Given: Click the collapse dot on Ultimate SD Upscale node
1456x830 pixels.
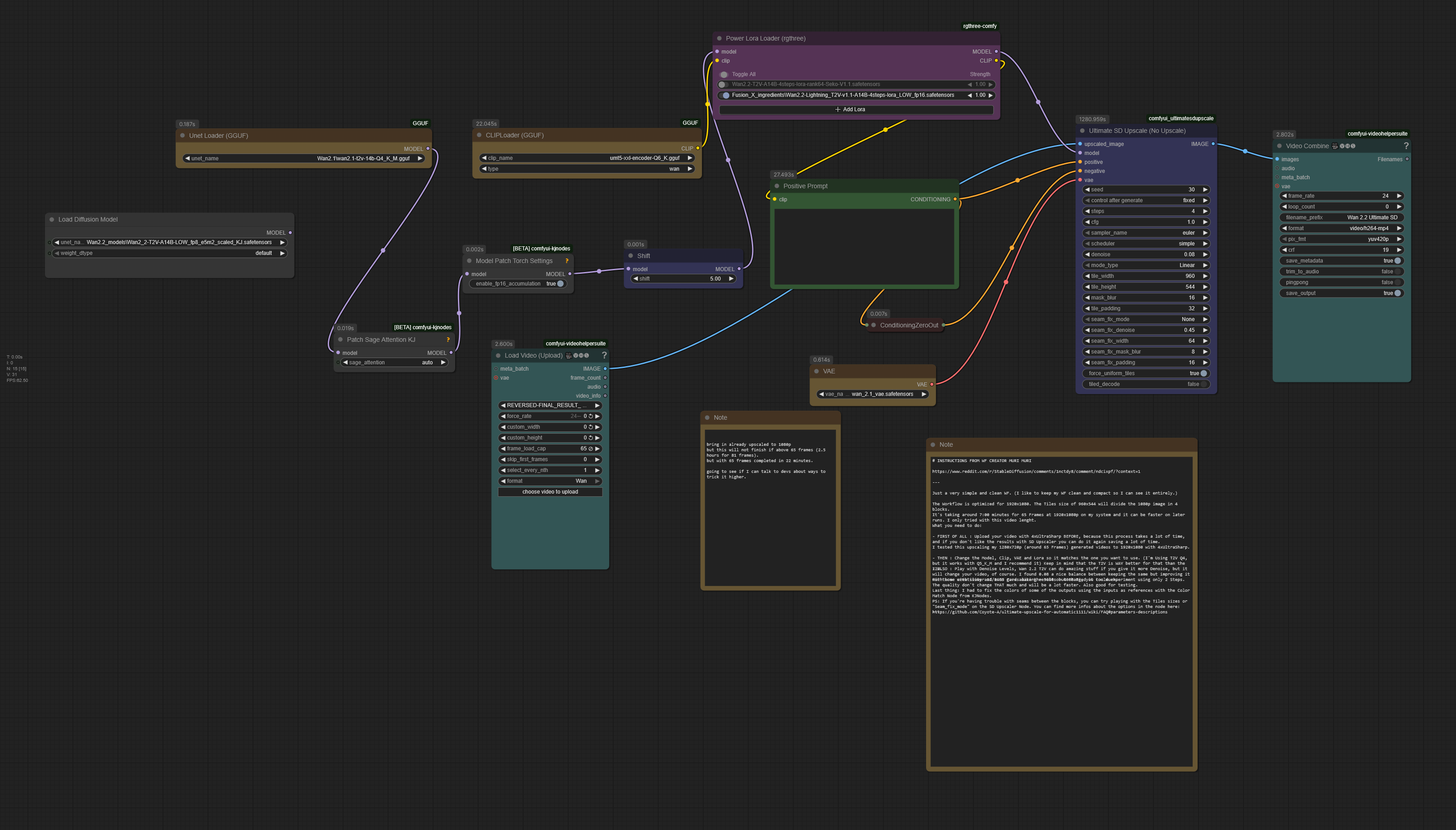Looking at the screenshot, I should (1082, 131).
